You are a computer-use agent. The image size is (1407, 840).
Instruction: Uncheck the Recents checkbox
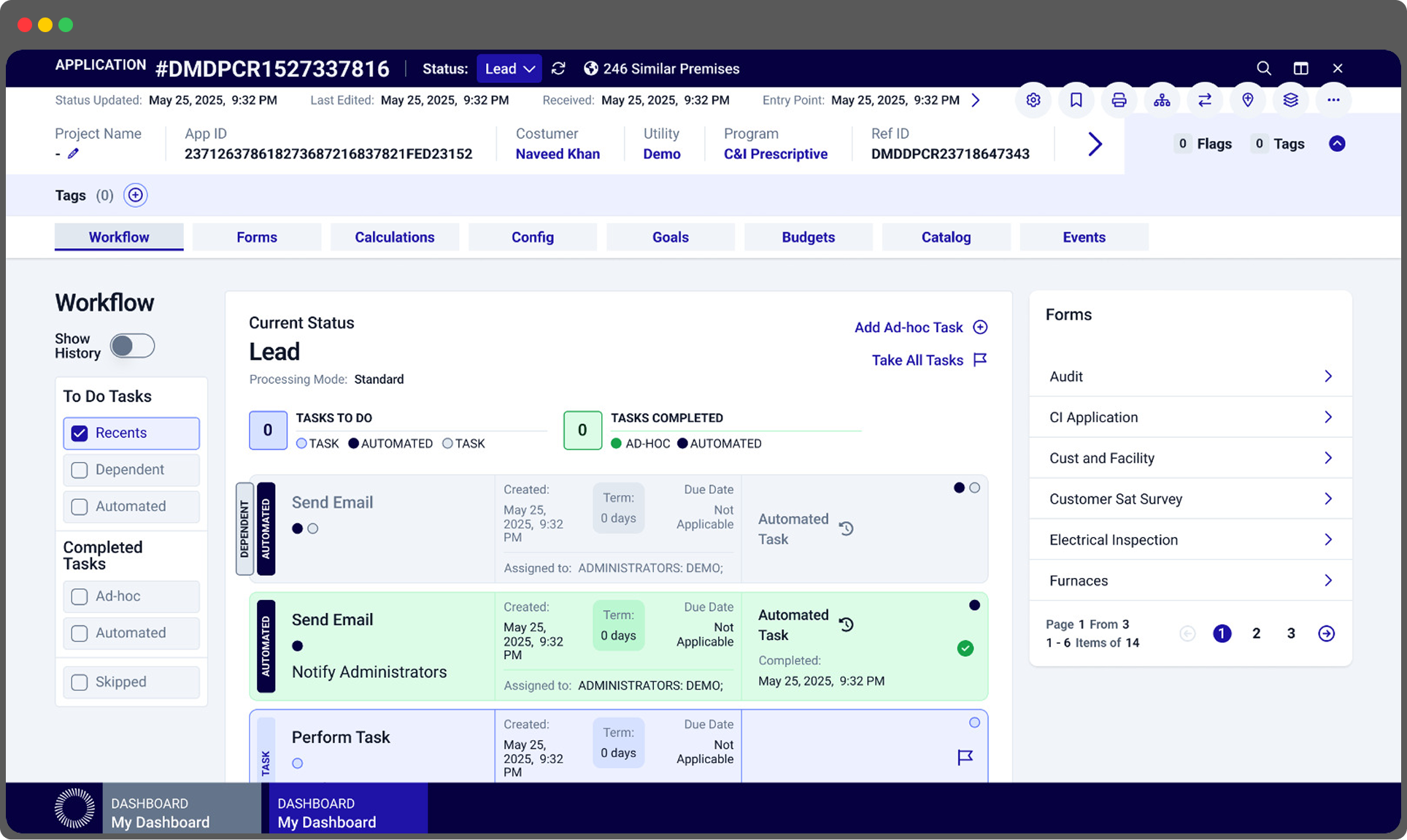click(x=80, y=434)
